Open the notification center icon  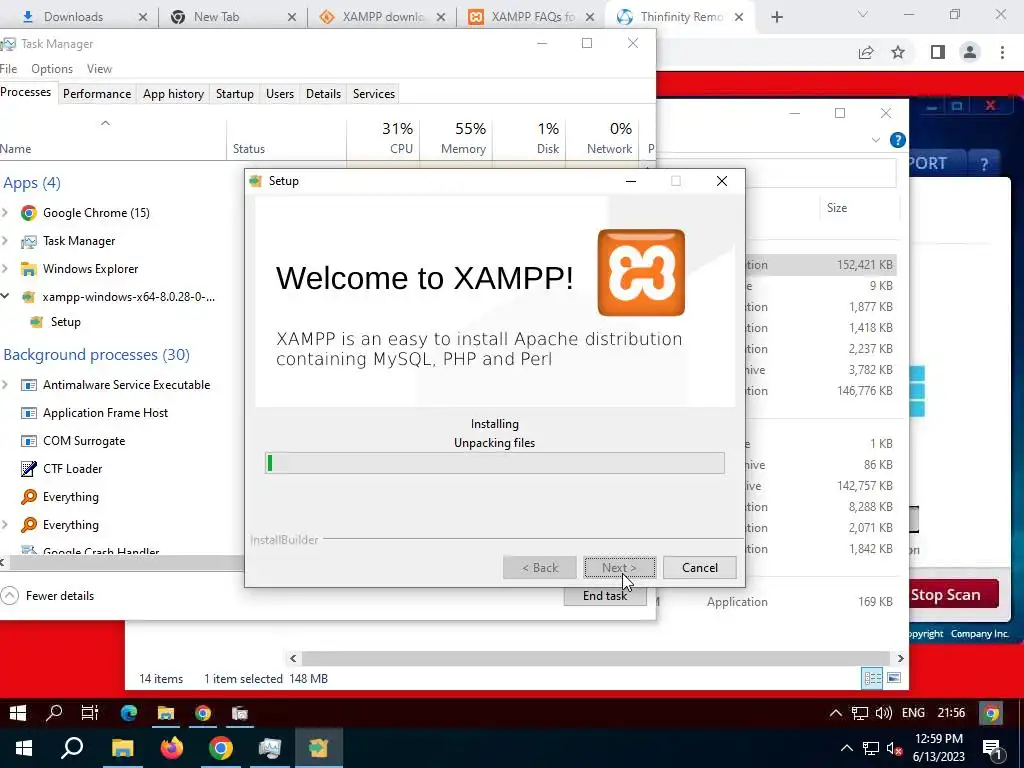[992, 748]
